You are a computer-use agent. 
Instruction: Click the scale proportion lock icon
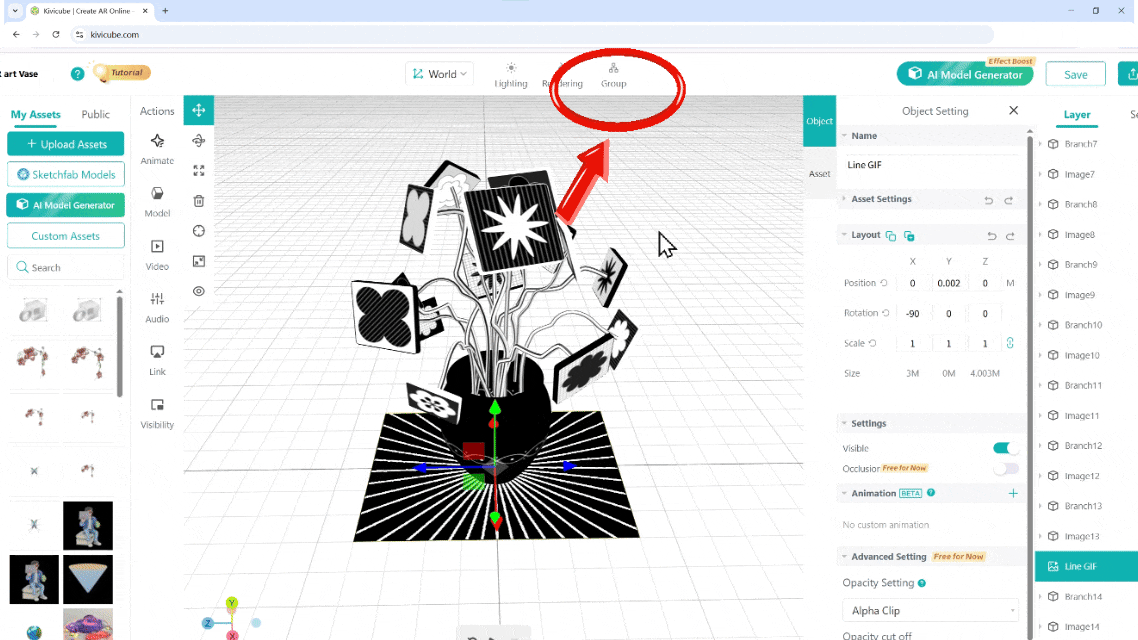1010,343
